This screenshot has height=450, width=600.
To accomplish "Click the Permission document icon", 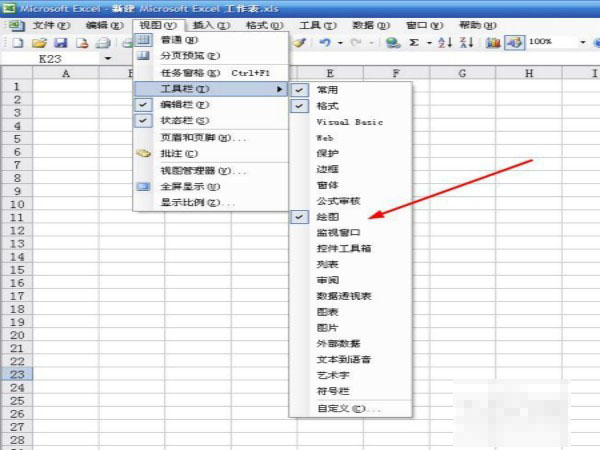I will tap(82, 42).
